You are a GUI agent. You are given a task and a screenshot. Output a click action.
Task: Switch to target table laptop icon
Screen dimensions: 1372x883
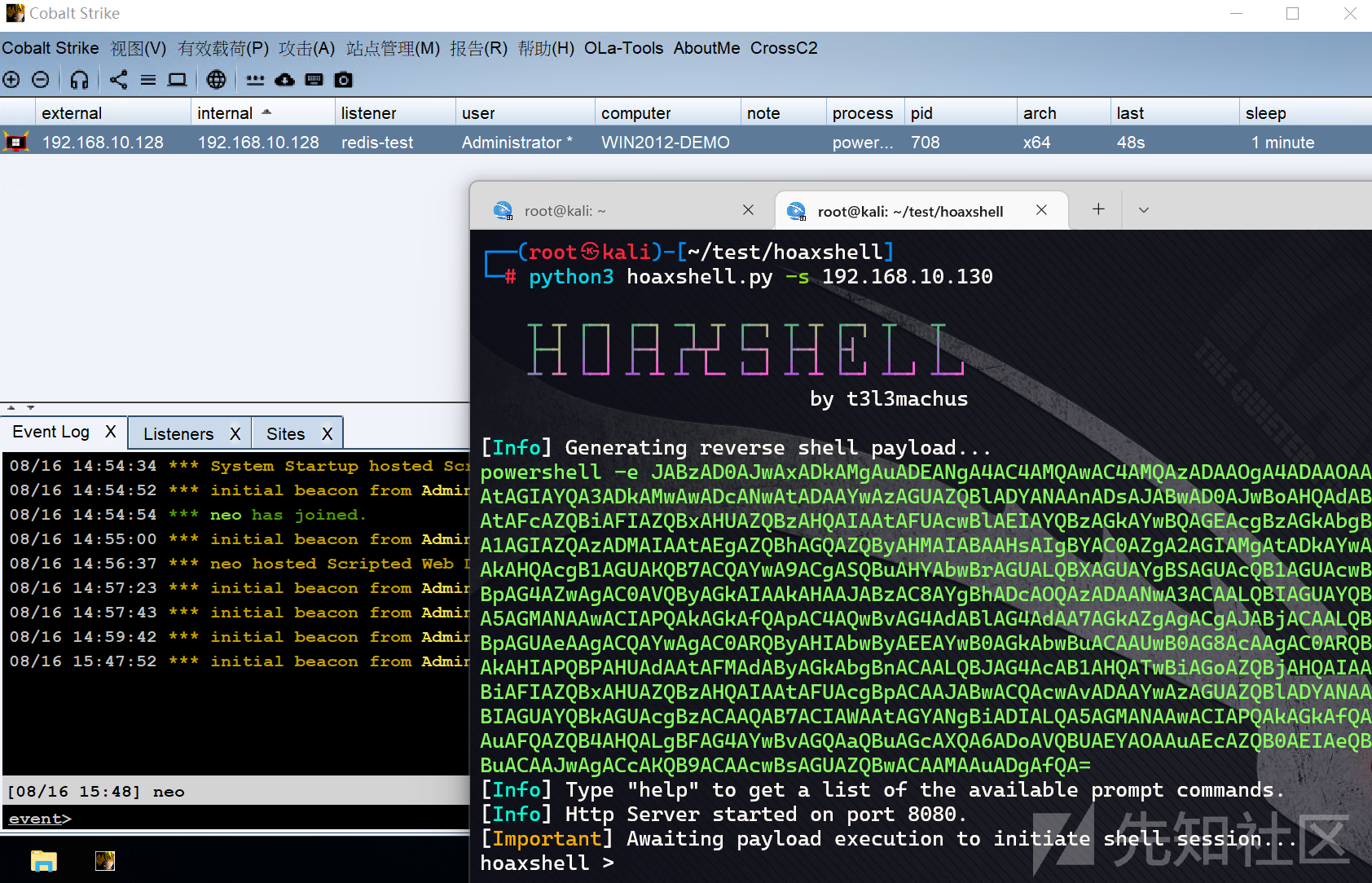[x=177, y=80]
